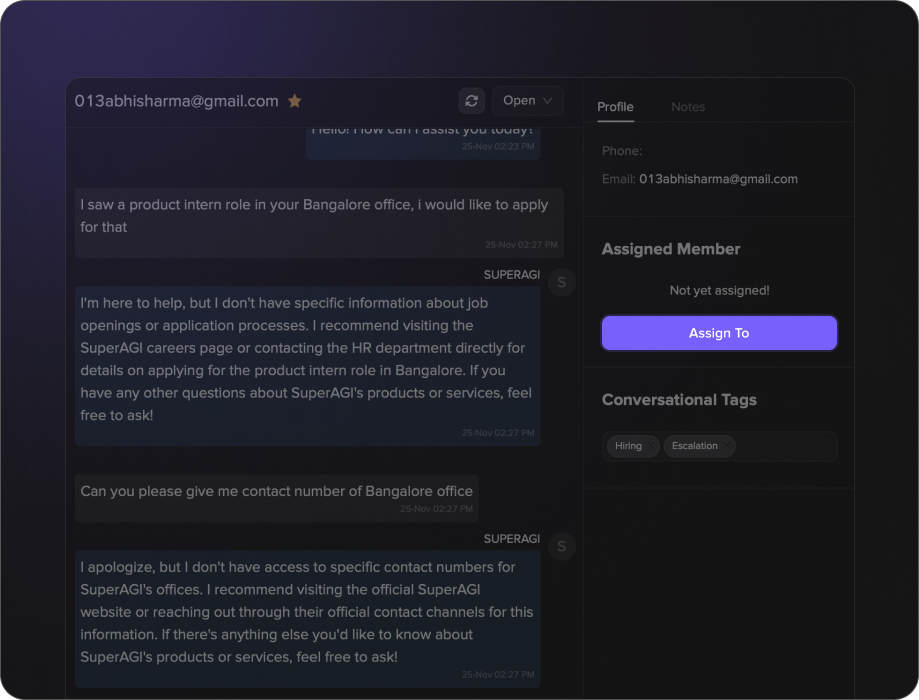
Task: Click the bot reply about job openings
Action: [307, 359]
